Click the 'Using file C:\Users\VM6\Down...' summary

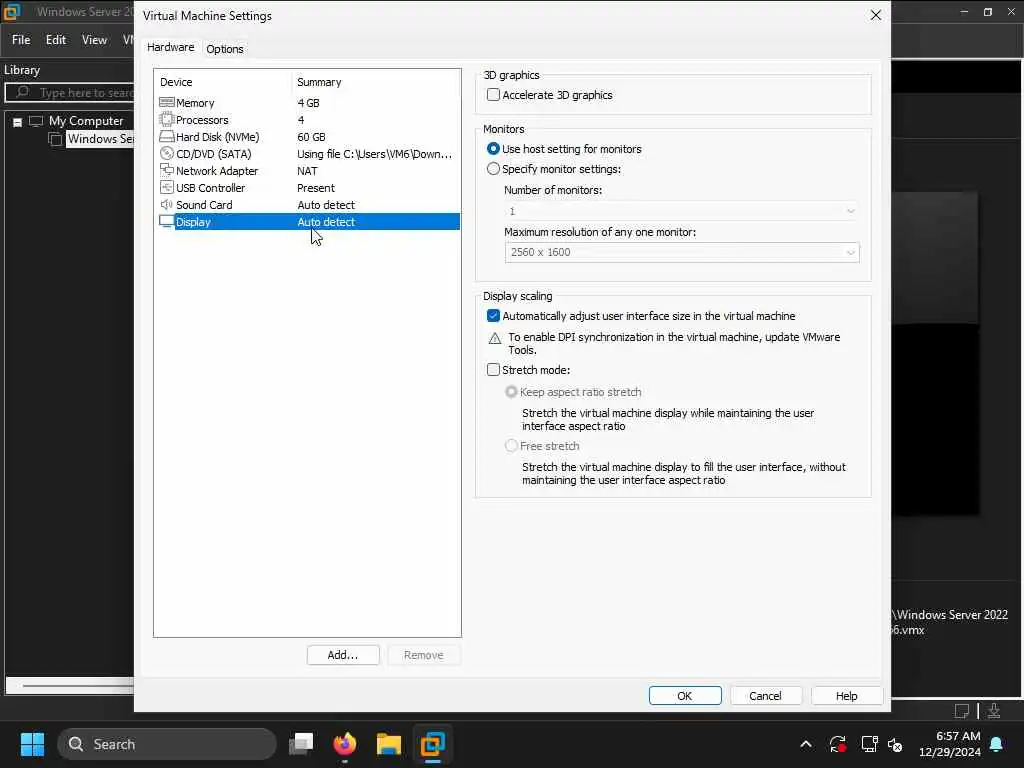375,154
